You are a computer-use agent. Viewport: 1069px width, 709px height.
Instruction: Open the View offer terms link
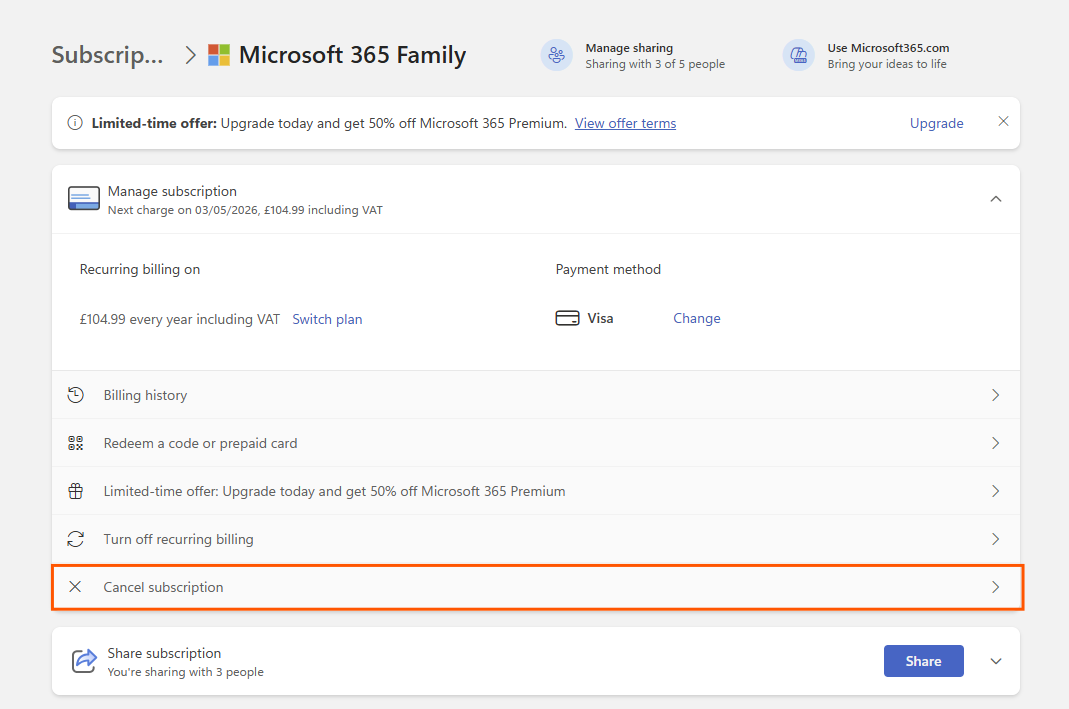click(x=625, y=124)
